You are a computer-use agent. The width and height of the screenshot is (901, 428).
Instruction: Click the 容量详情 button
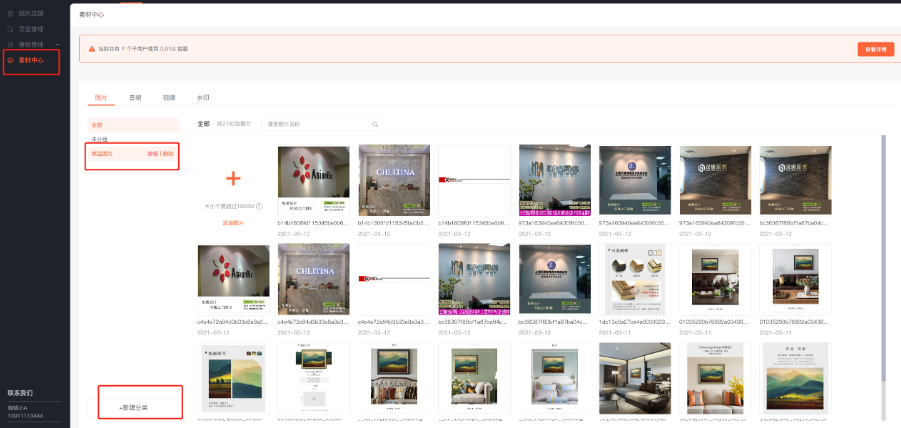pyautogui.click(x=875, y=49)
